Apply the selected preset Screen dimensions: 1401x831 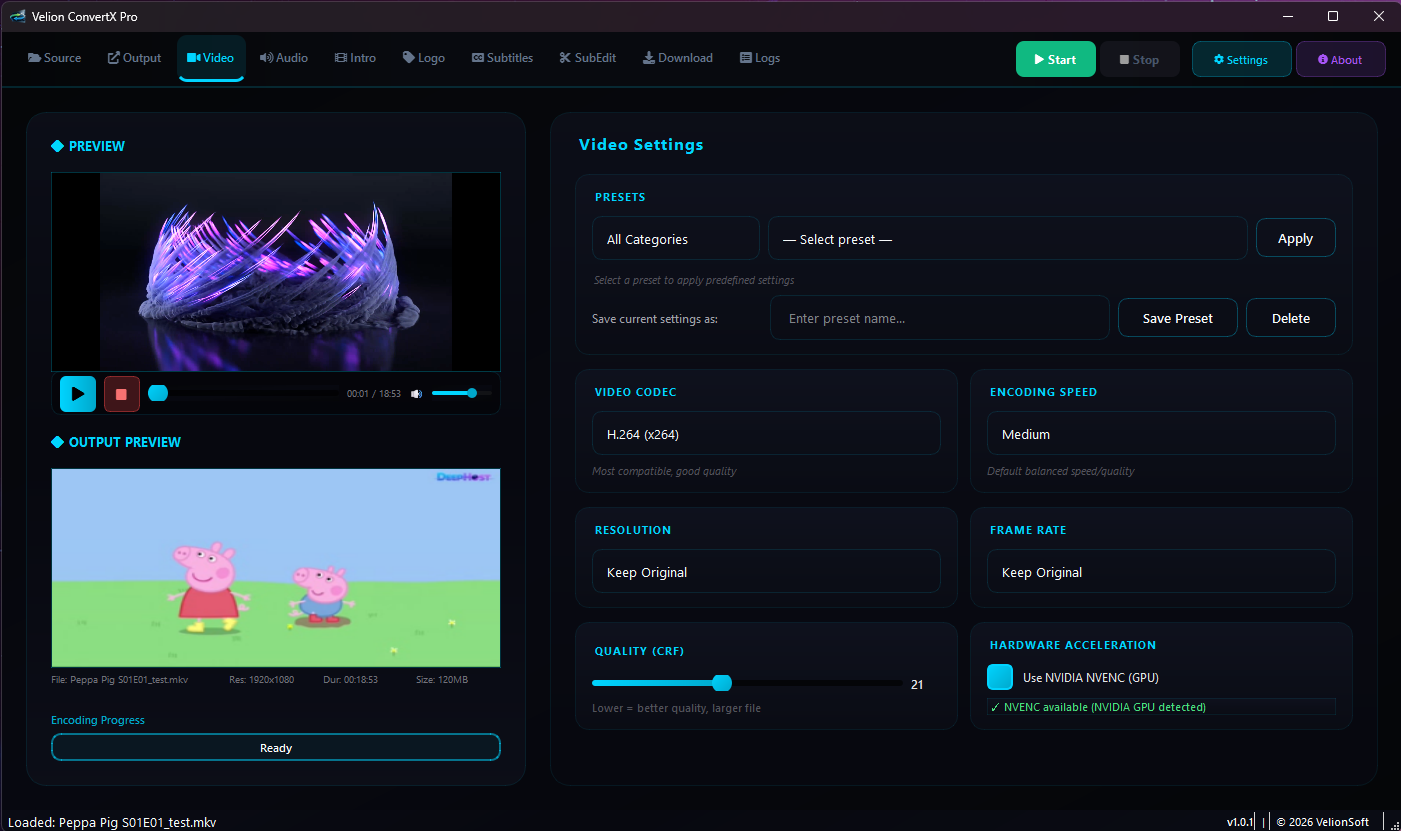[x=1296, y=238]
